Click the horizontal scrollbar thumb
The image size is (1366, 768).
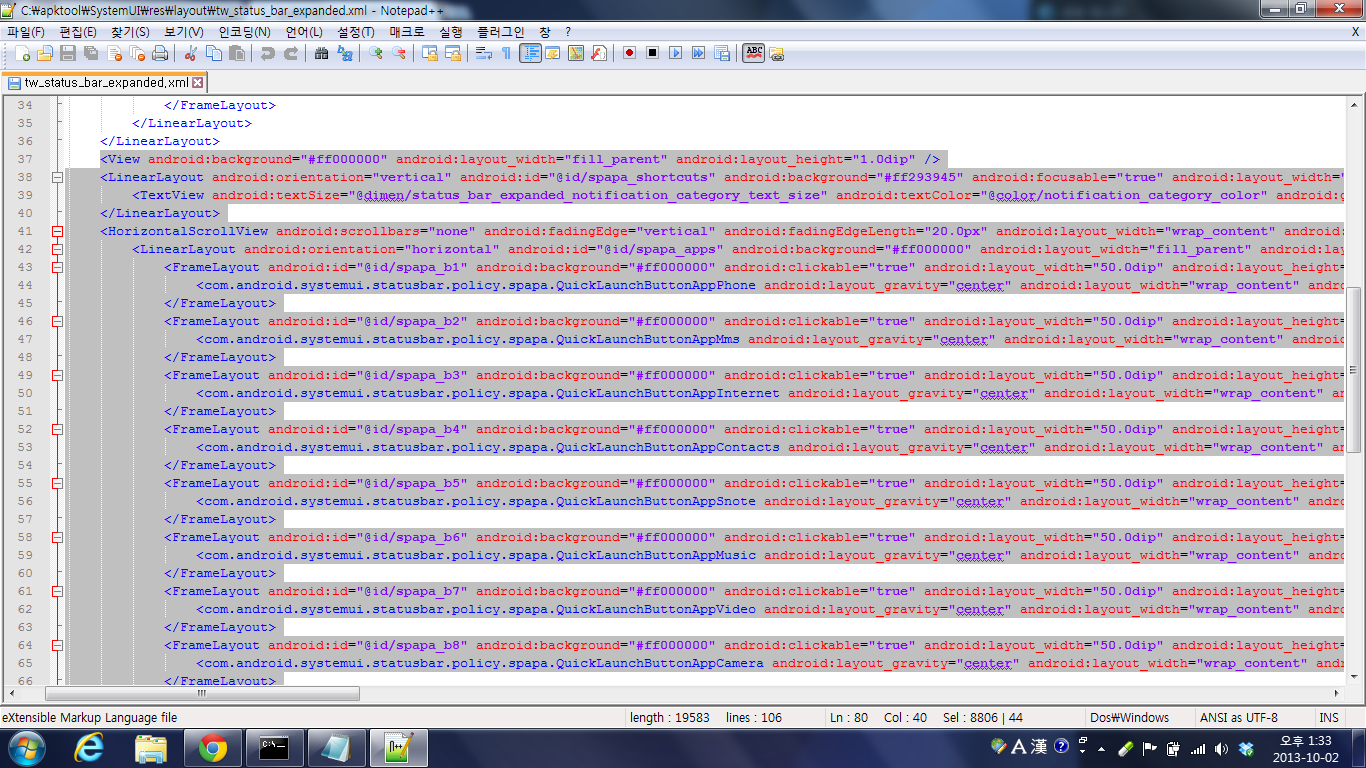[x=200, y=693]
